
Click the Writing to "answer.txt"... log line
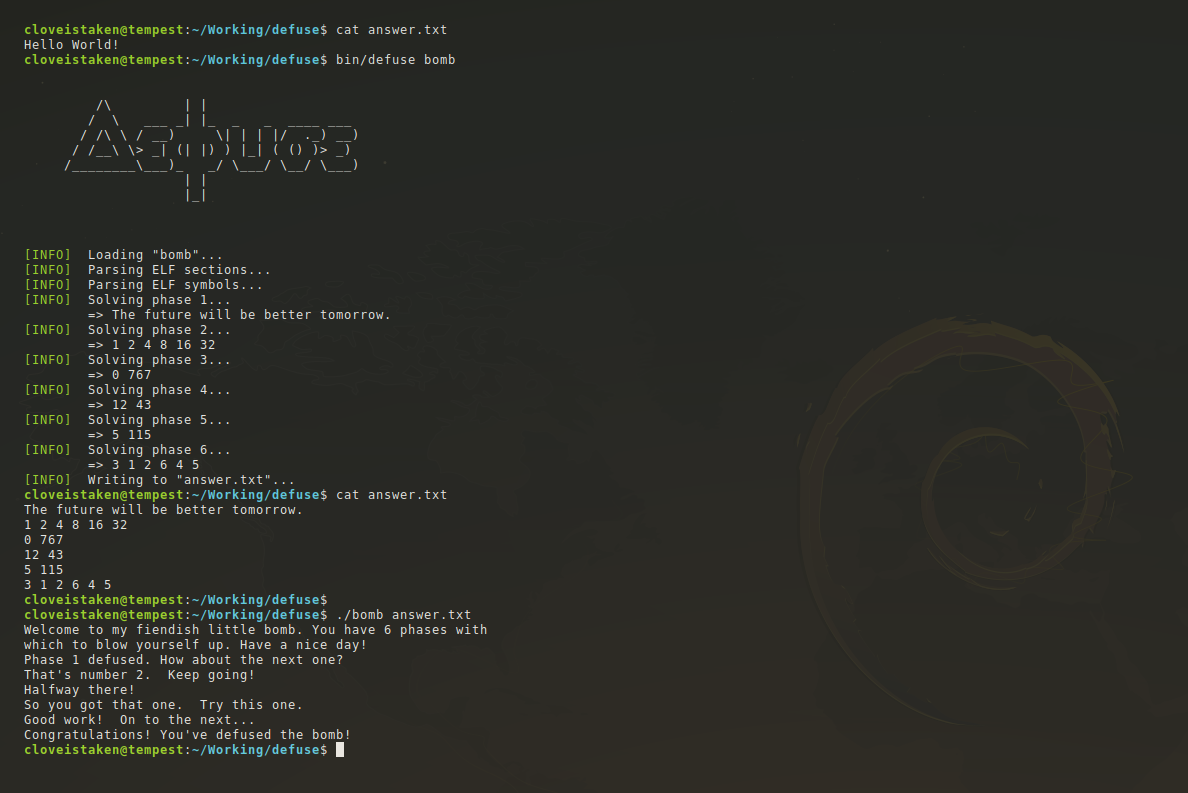pyautogui.click(x=191, y=480)
